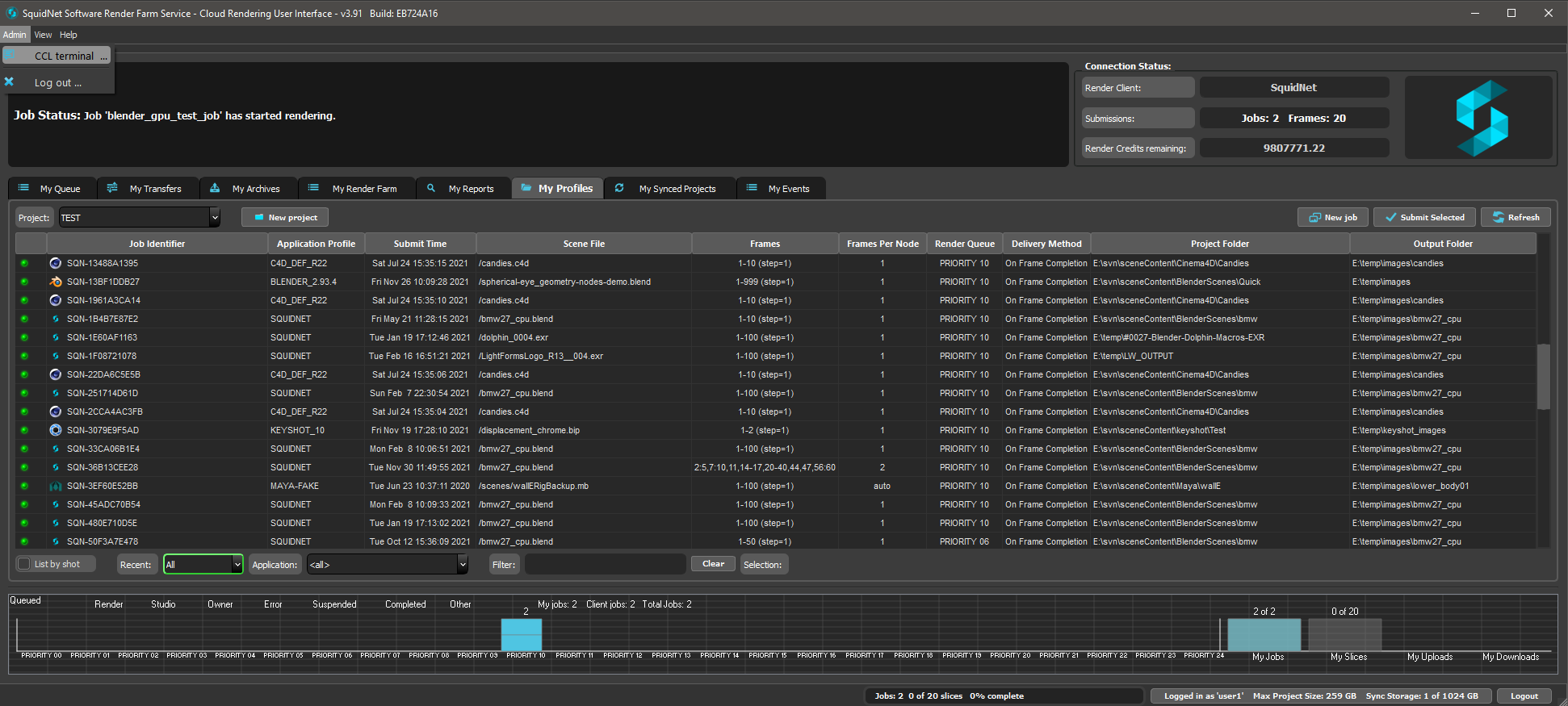
Task: Click the KeyShot icon for SQN-3079E9F5AD
Action: pyautogui.click(x=55, y=430)
